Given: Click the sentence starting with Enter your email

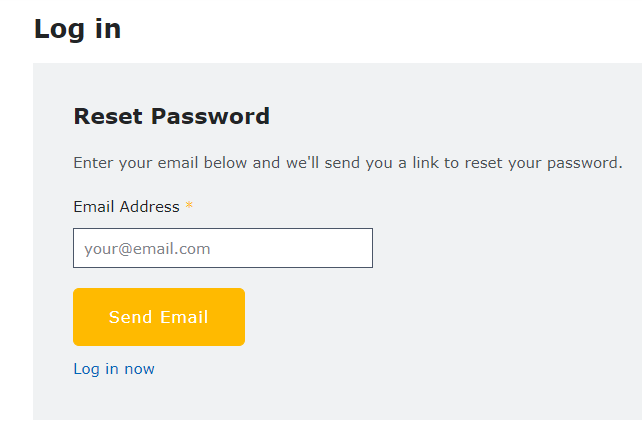Looking at the screenshot, I should pos(347,163).
